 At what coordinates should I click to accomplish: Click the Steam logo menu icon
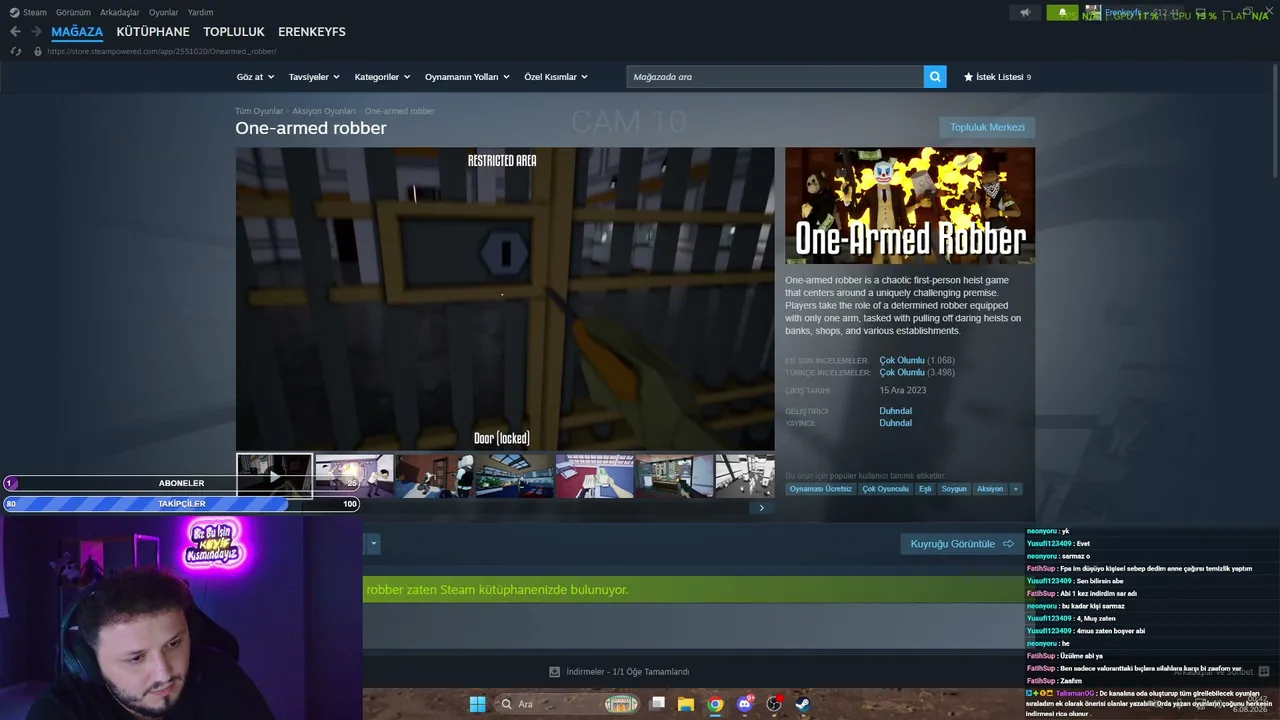pos(14,12)
